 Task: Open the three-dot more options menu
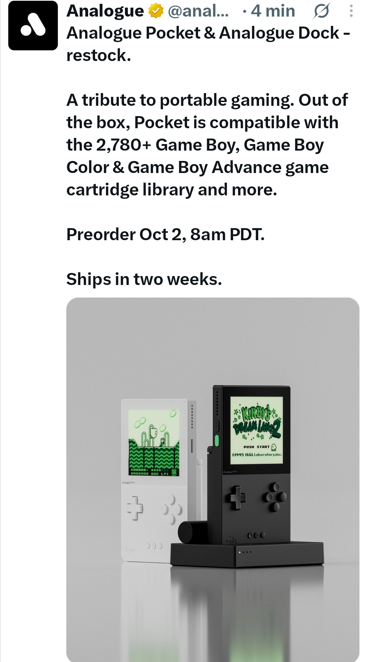tap(351, 11)
